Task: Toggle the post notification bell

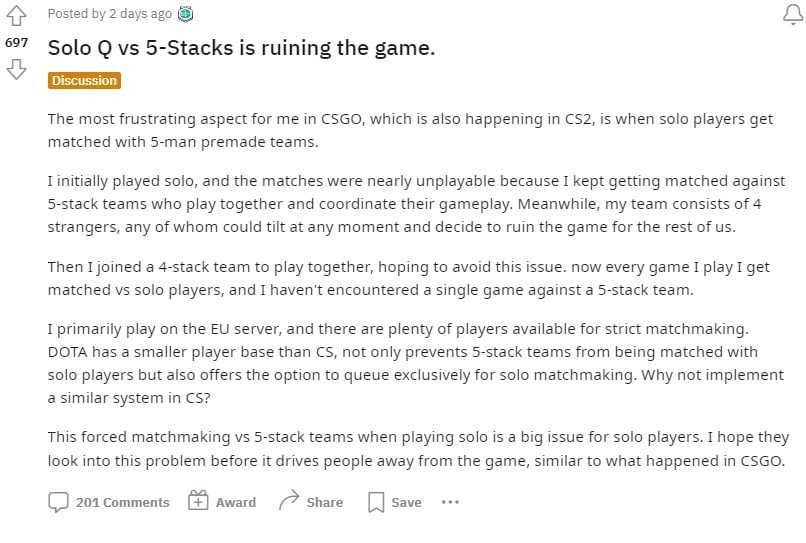Action: [x=793, y=14]
